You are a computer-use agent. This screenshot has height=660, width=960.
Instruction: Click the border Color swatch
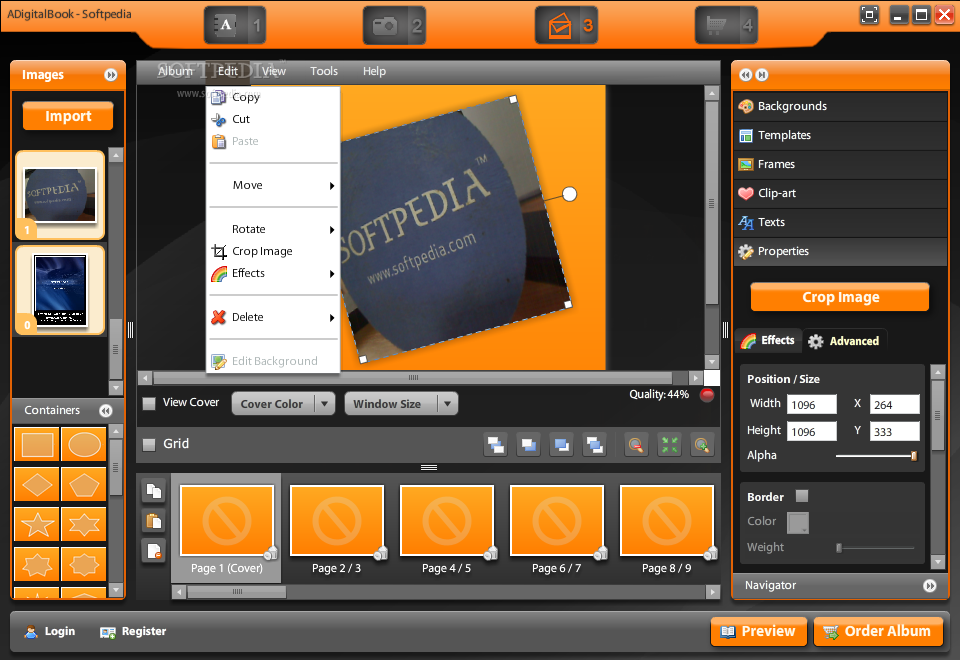coord(798,522)
